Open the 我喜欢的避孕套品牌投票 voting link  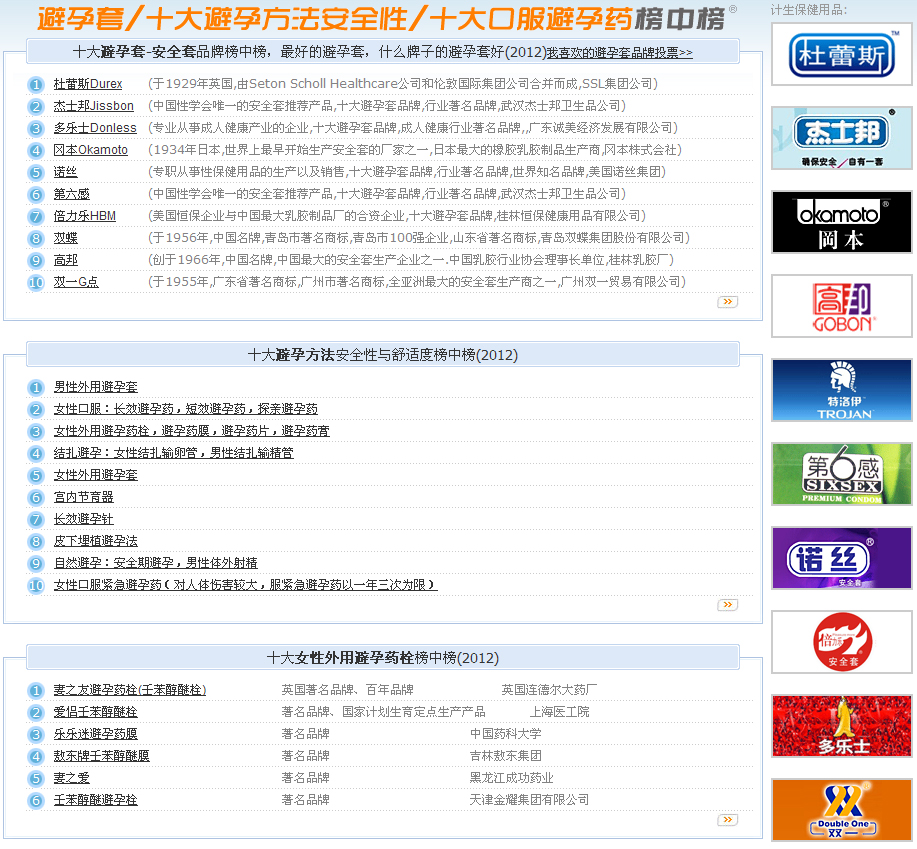pos(619,53)
